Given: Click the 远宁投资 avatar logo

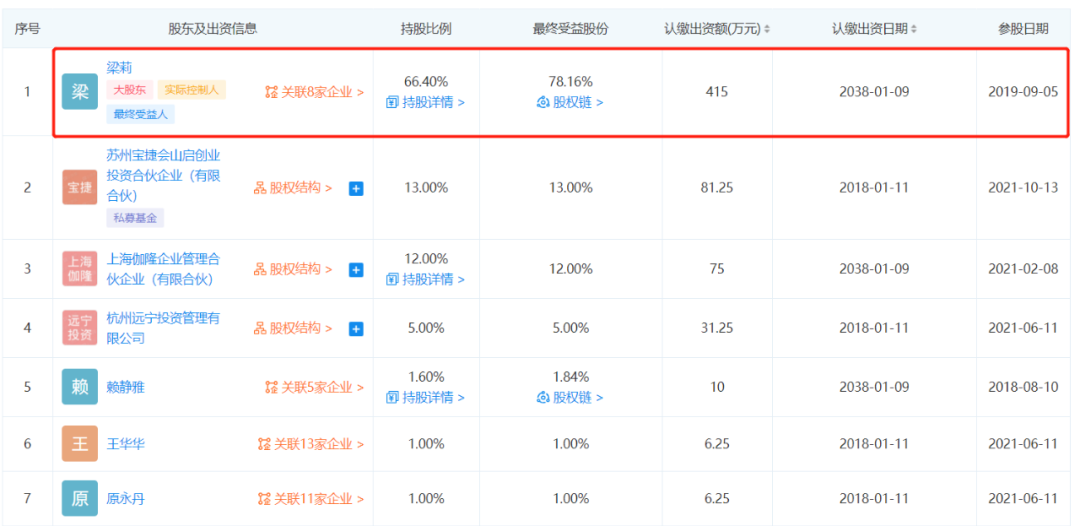Looking at the screenshot, I should (x=79, y=328).
